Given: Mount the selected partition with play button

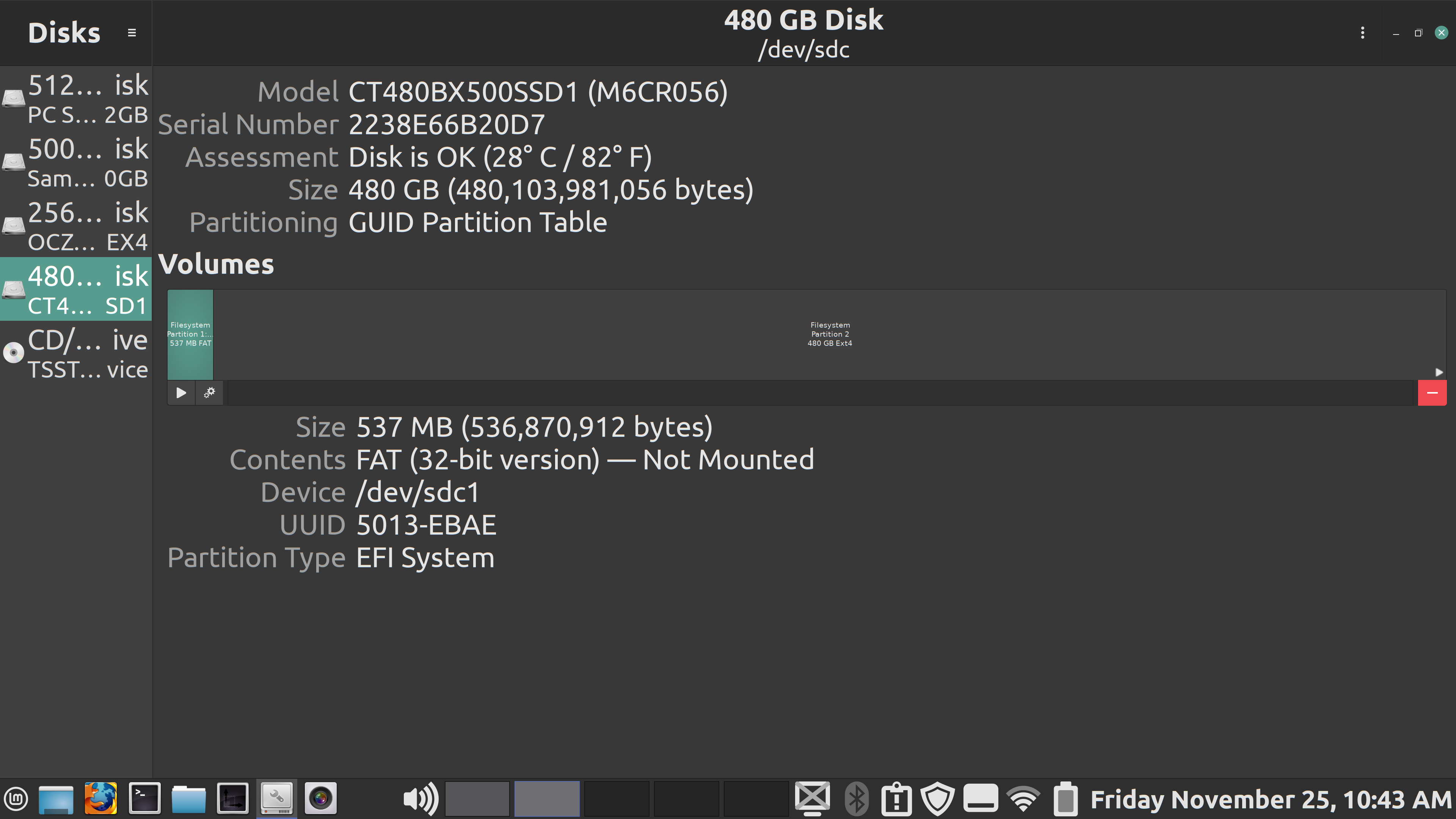Looking at the screenshot, I should click(181, 393).
